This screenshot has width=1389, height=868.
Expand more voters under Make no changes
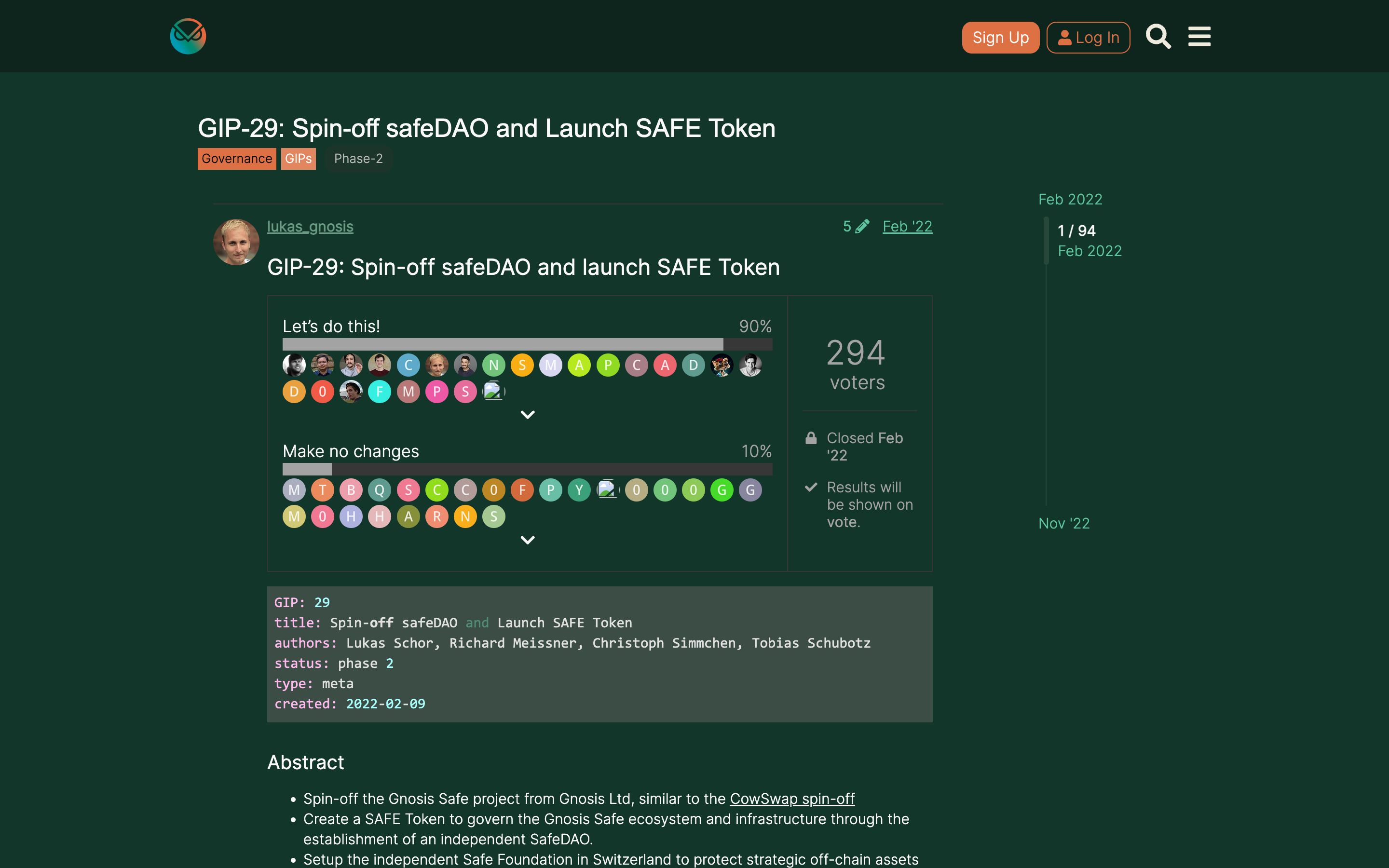click(x=528, y=540)
